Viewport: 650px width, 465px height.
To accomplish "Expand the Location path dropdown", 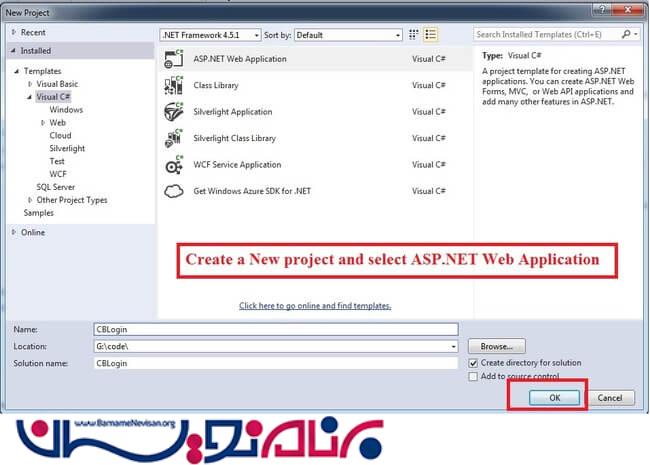I will [x=453, y=346].
